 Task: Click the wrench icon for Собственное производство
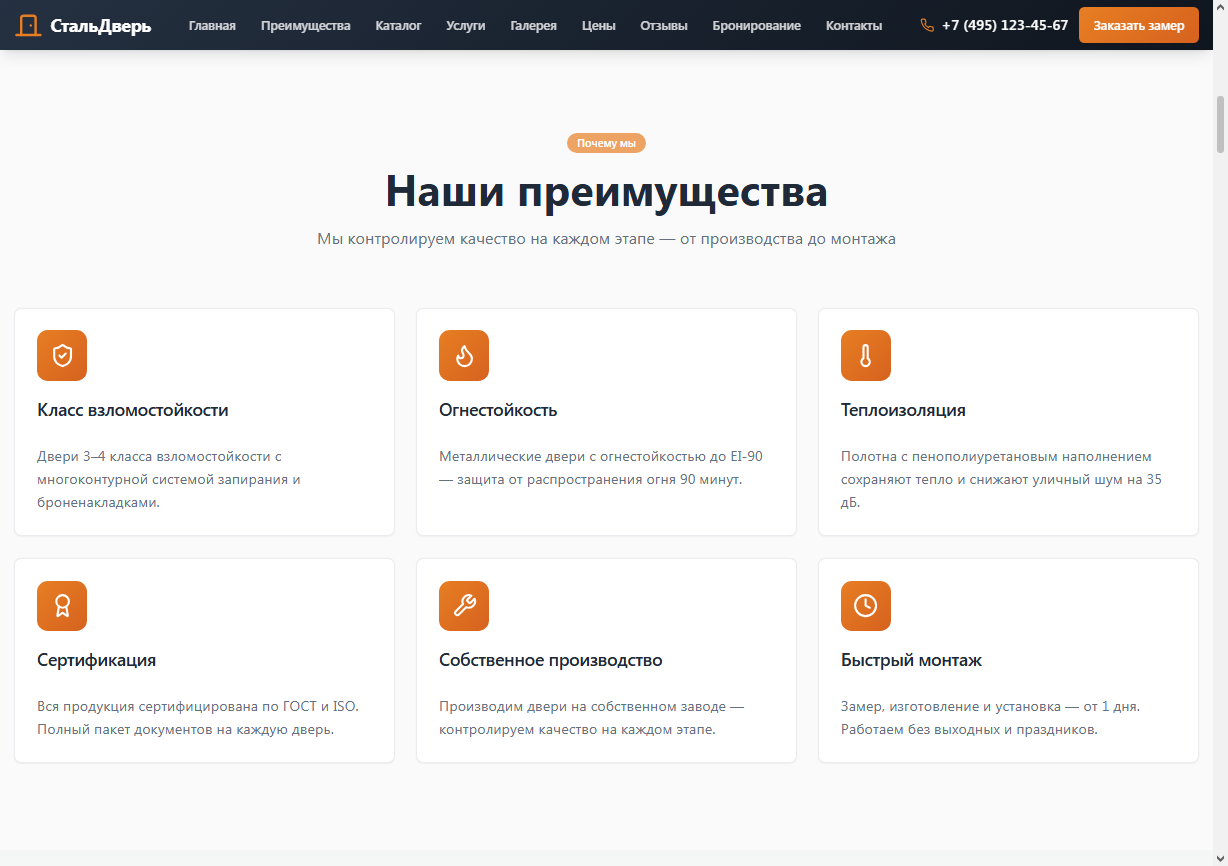[x=464, y=606]
